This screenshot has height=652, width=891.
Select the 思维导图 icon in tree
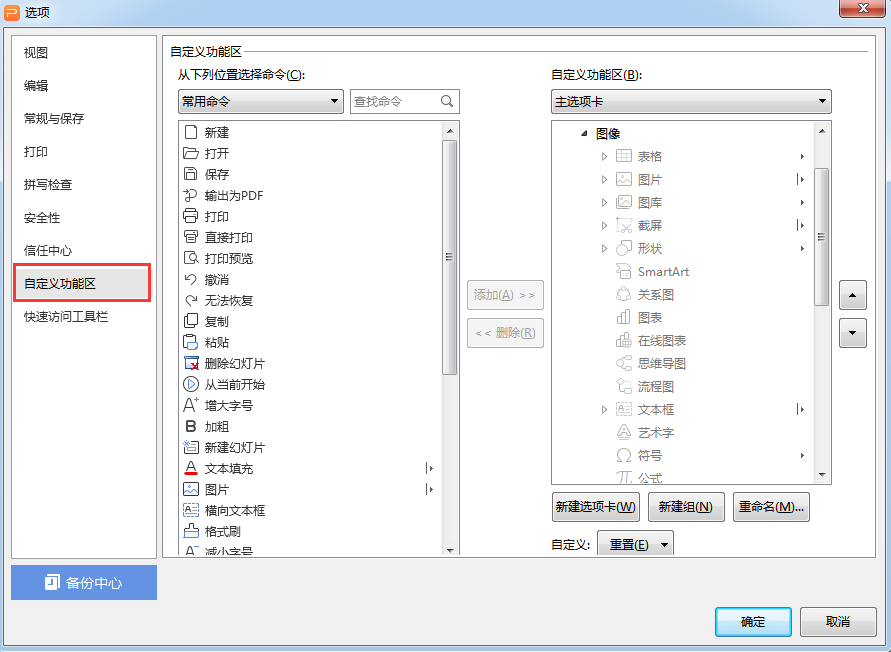click(x=623, y=363)
